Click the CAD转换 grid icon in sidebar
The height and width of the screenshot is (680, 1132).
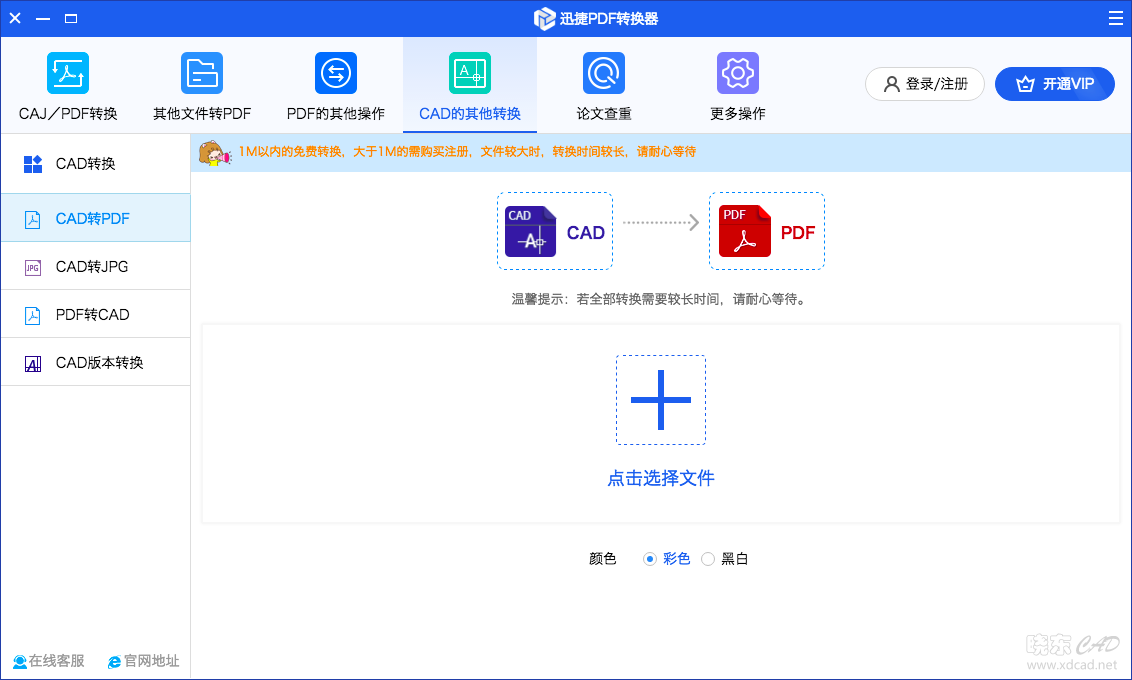[x=32, y=164]
